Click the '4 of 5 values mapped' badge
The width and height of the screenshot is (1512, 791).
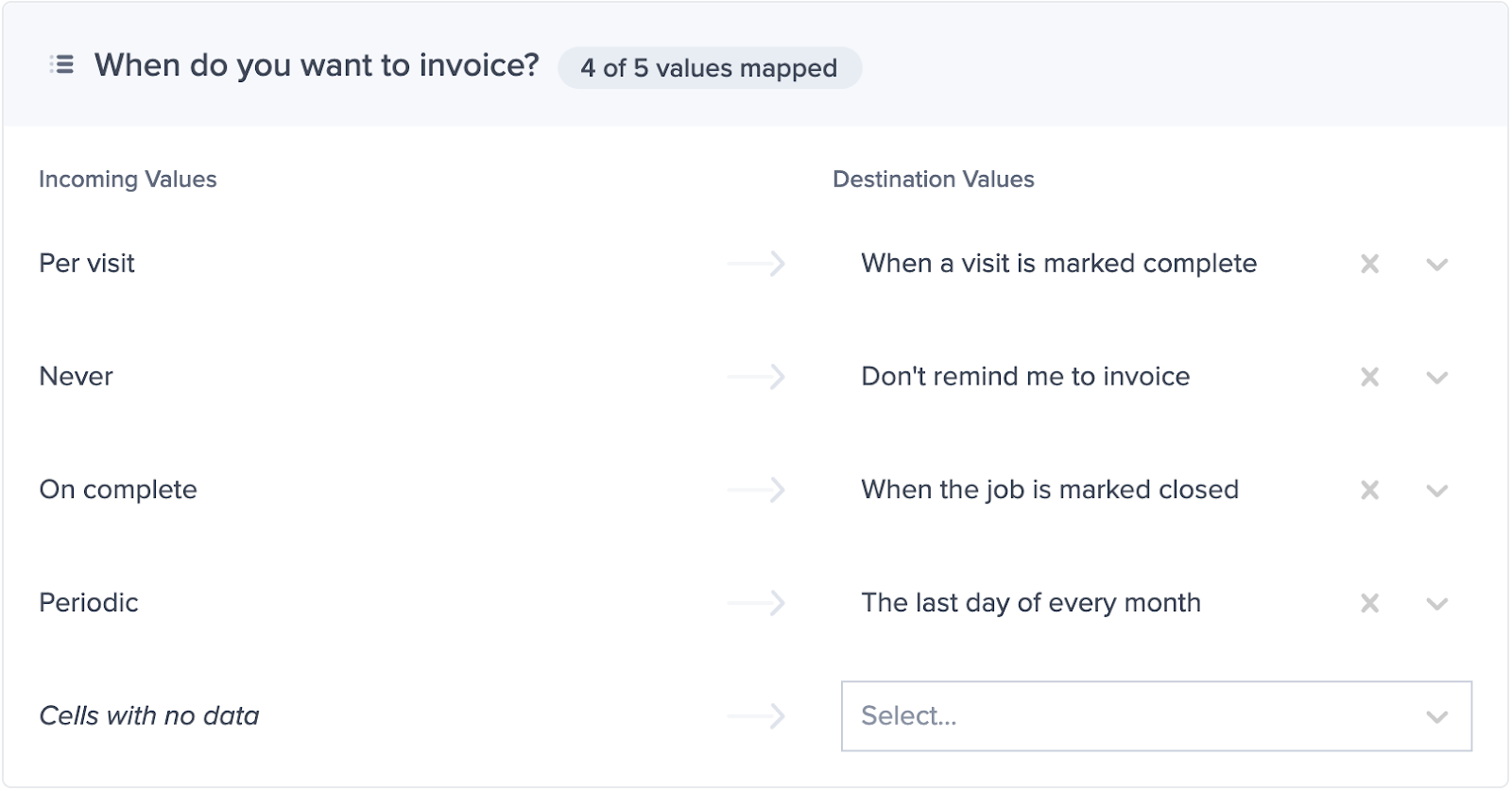[x=709, y=68]
